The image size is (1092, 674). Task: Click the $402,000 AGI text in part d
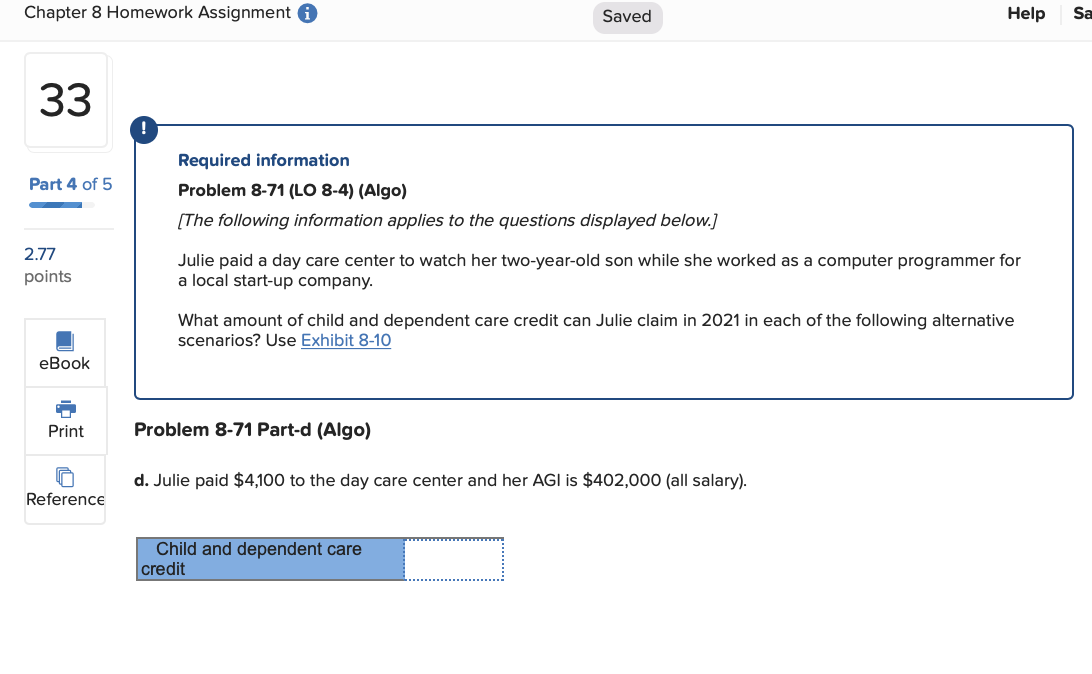pyautogui.click(x=622, y=480)
